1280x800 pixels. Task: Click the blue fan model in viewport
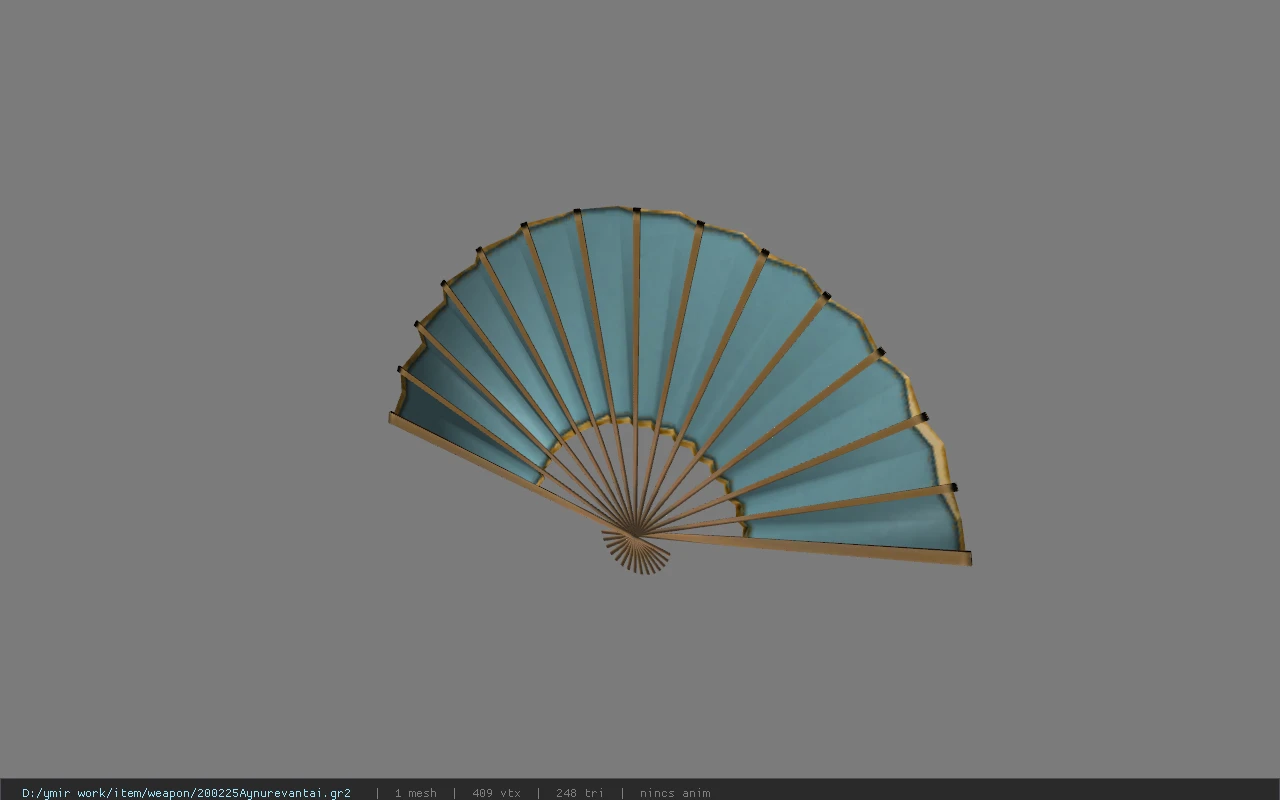coord(680,390)
